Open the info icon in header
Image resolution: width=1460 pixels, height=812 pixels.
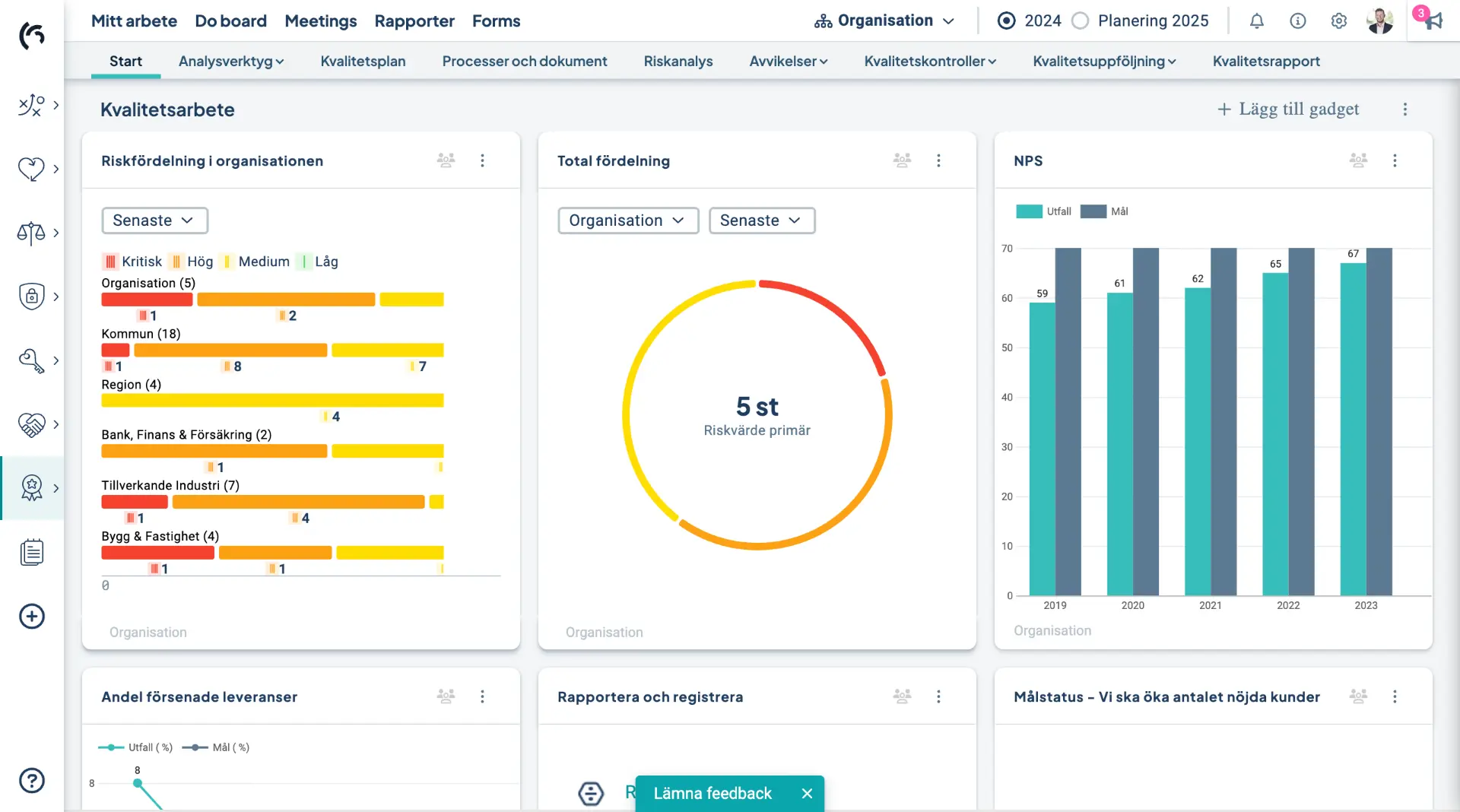pos(1298,21)
